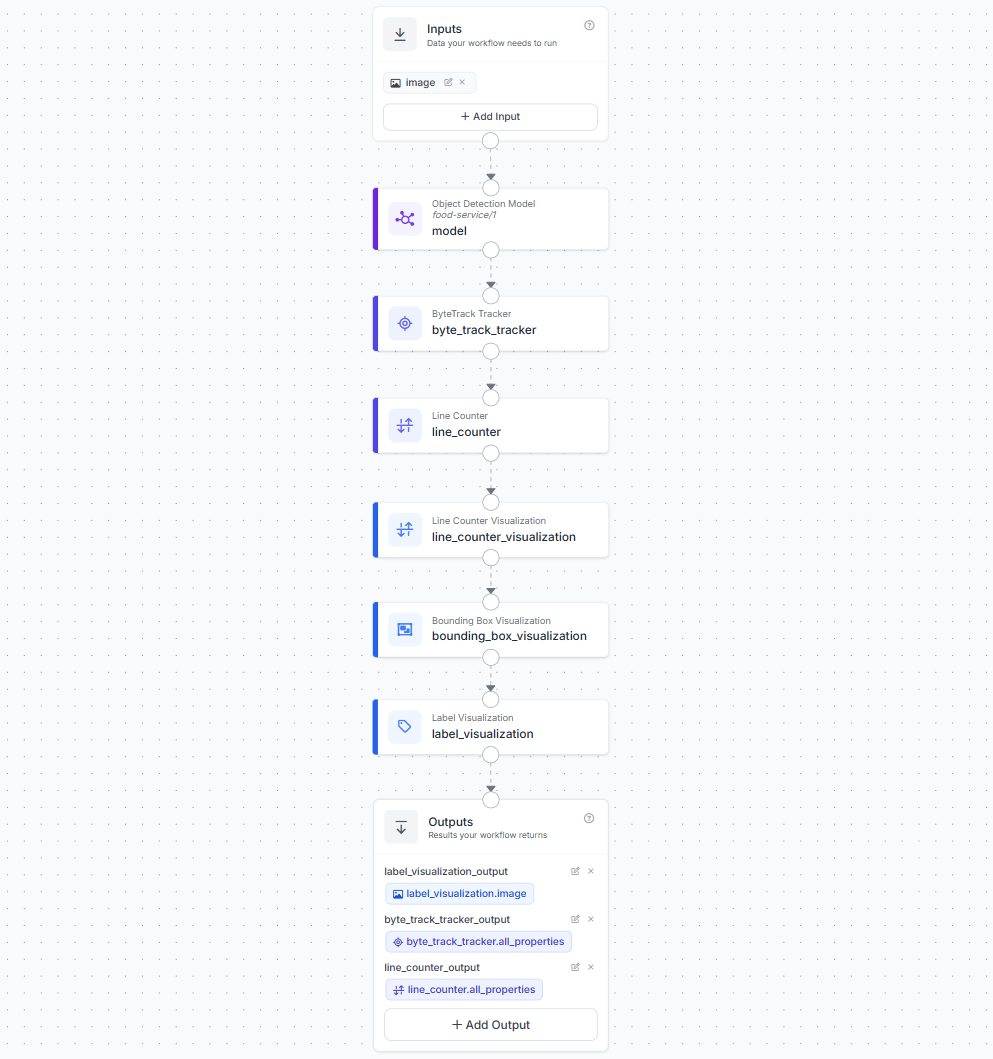
Task: Select the label_visualization.image output chip
Action: click(x=460, y=894)
